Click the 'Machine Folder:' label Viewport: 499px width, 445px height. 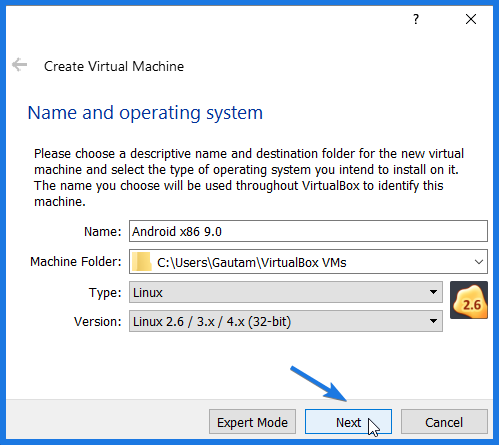pyautogui.click(x=76, y=262)
